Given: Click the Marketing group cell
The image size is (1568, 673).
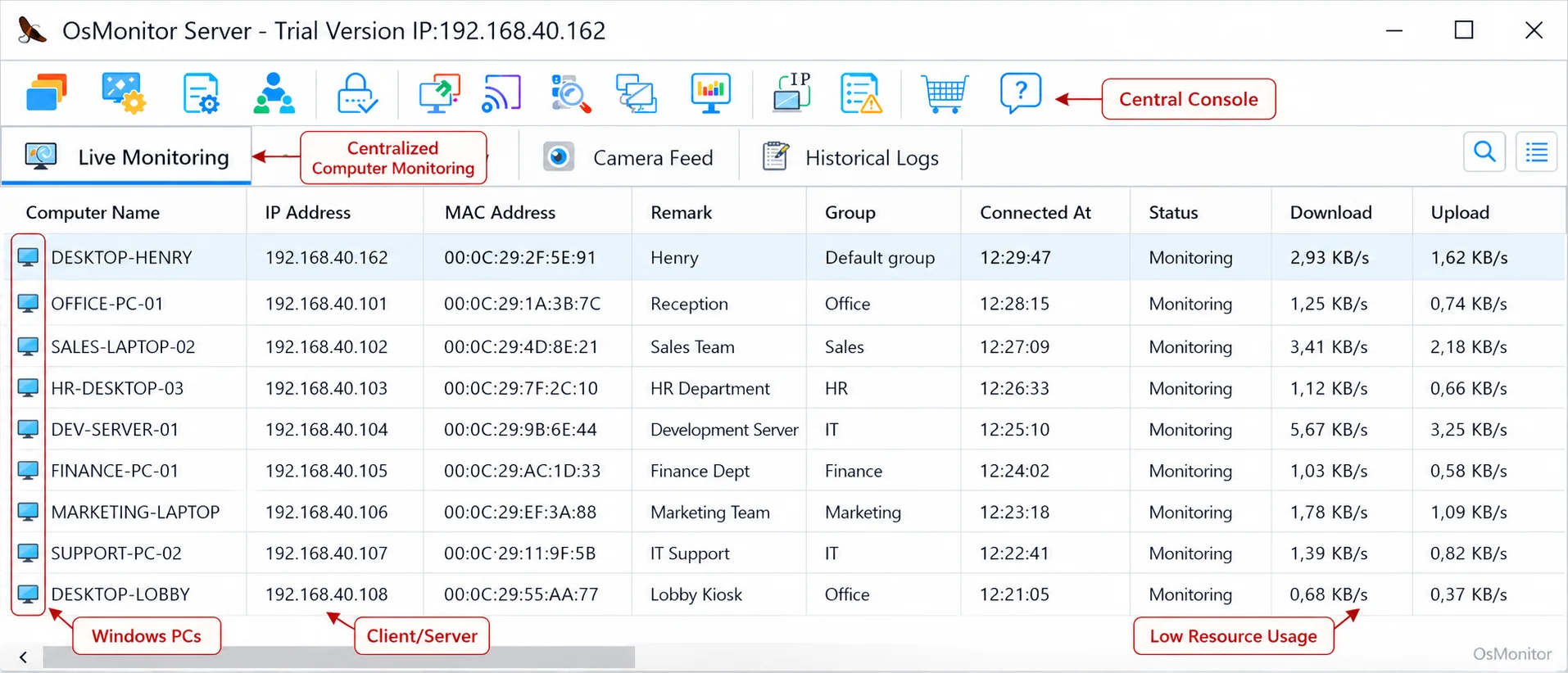Looking at the screenshot, I should pos(863,512).
